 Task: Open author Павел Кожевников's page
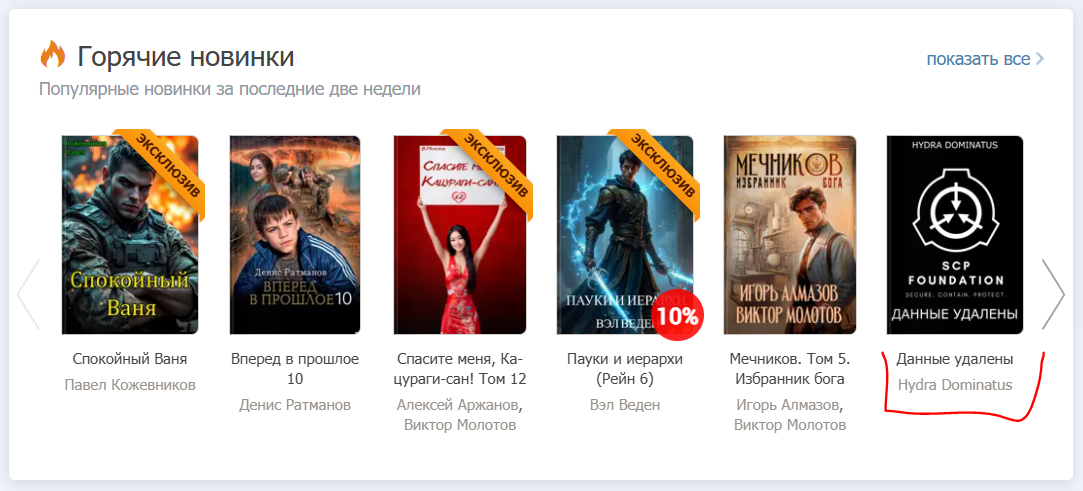tap(130, 385)
